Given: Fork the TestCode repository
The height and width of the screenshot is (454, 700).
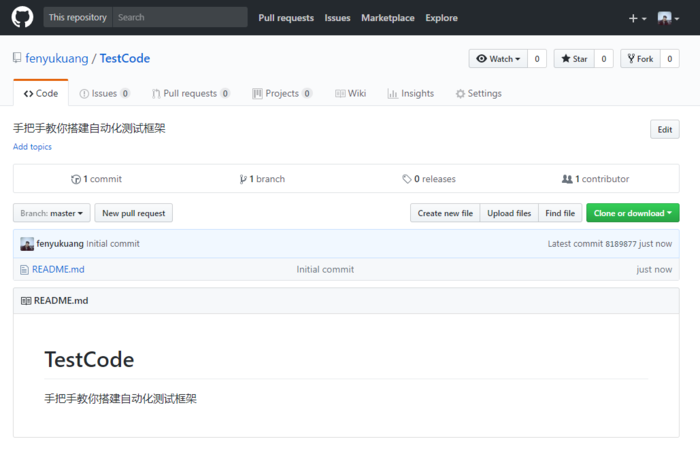Looking at the screenshot, I should click(639, 59).
